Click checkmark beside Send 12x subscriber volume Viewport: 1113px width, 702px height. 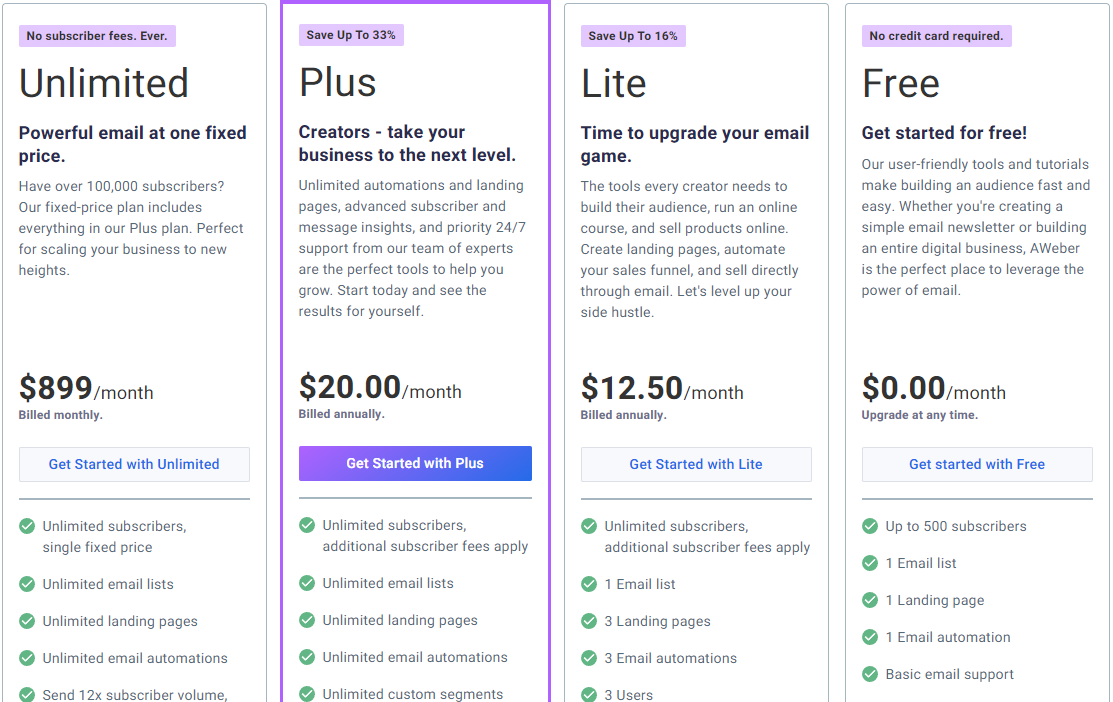(x=27, y=695)
